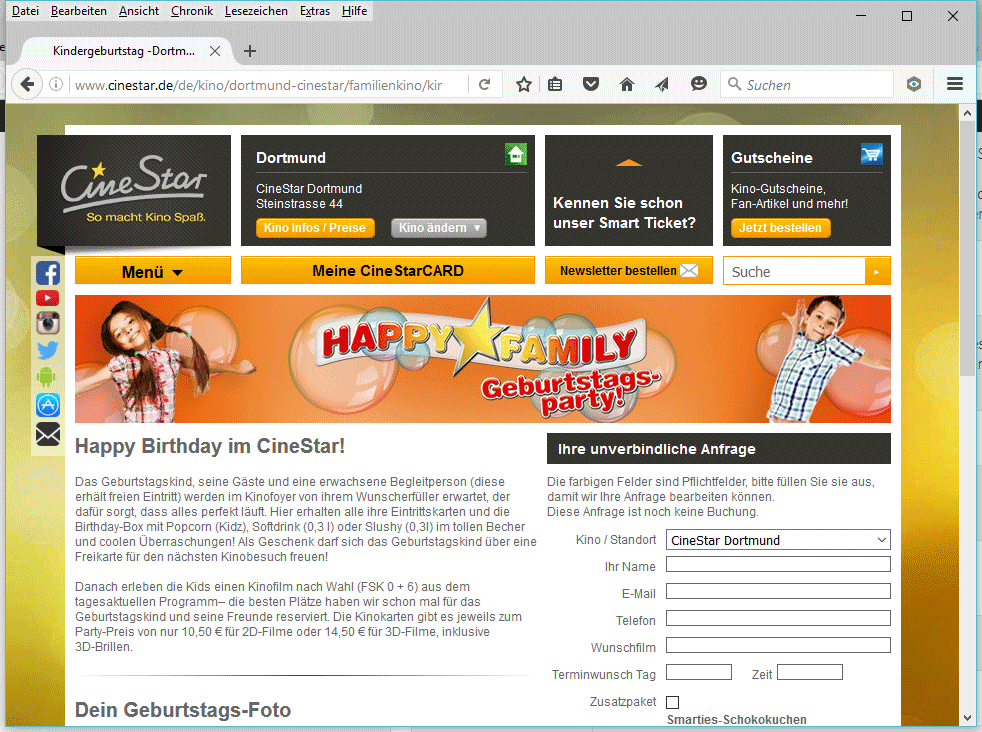The height and width of the screenshot is (732, 982).
Task: Click the scrollbar up arrow
Action: 967,113
